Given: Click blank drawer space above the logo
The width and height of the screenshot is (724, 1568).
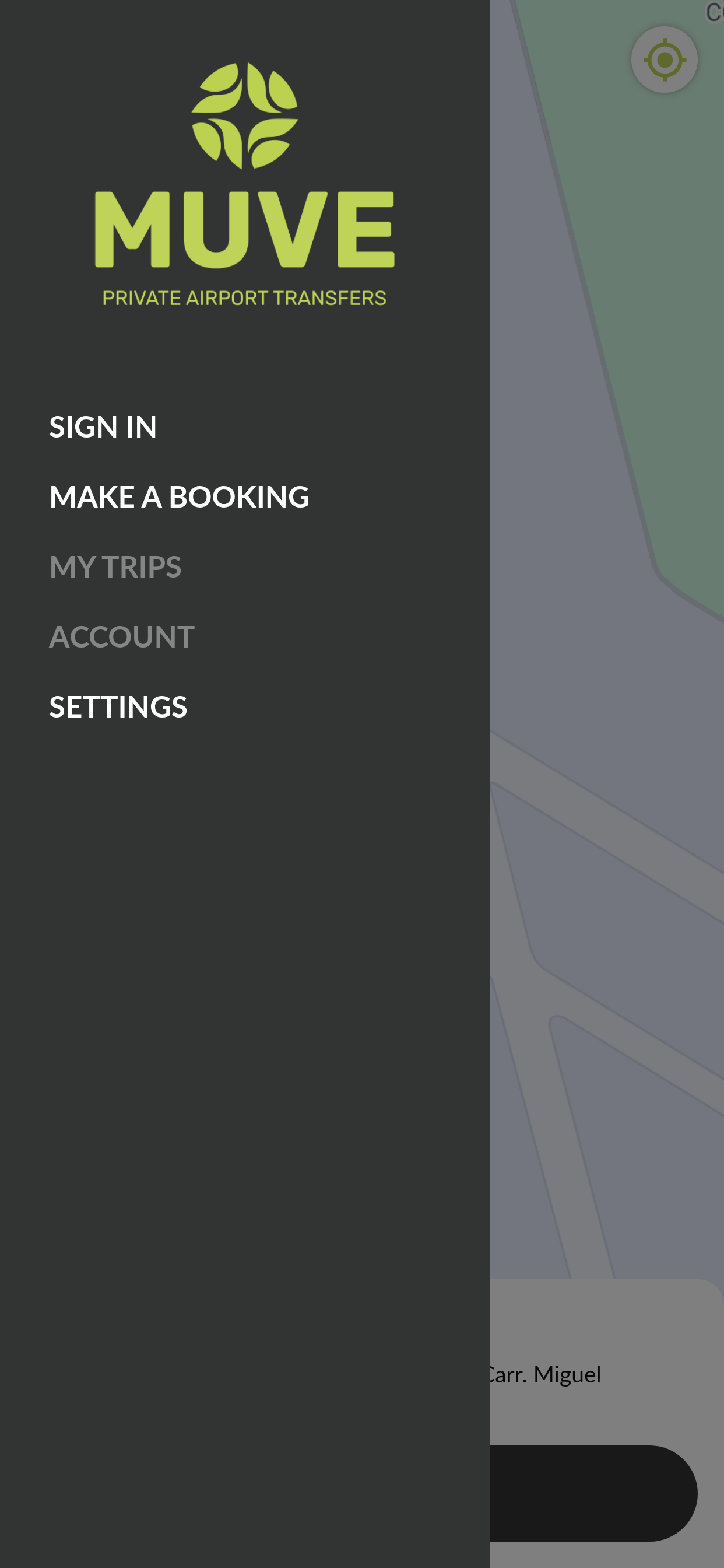Looking at the screenshot, I should coord(245,27).
